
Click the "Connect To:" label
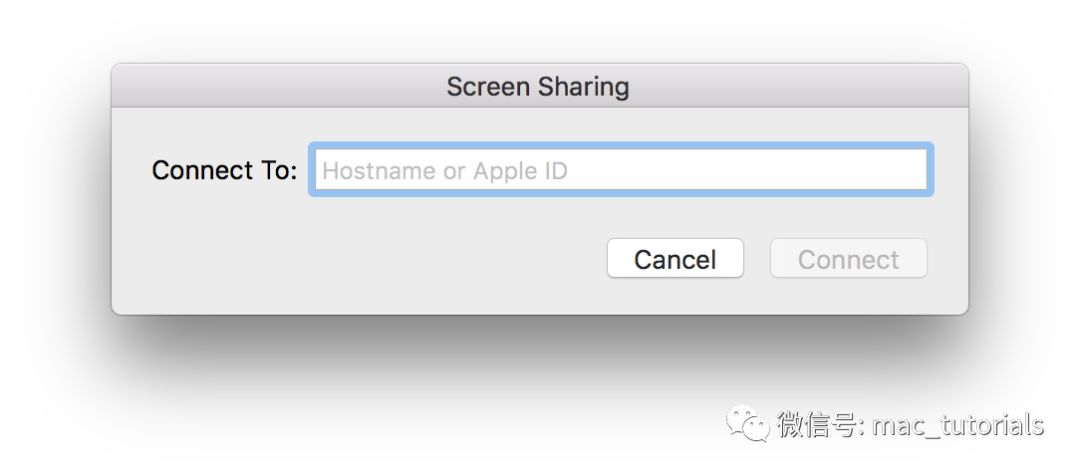pyautogui.click(x=224, y=170)
